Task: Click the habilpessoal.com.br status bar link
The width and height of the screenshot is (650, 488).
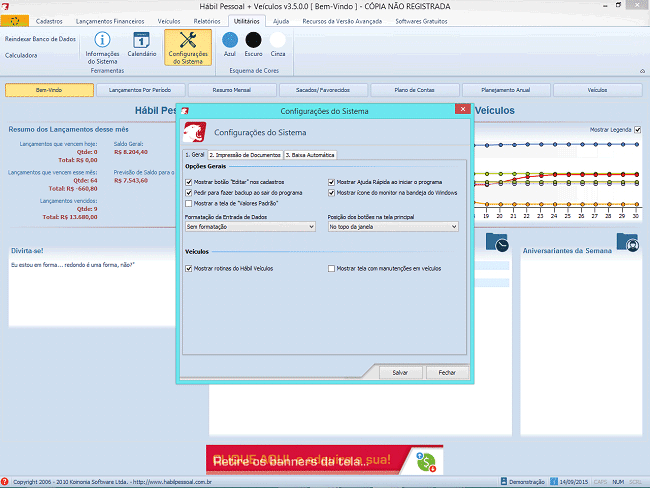Action: tap(172, 482)
